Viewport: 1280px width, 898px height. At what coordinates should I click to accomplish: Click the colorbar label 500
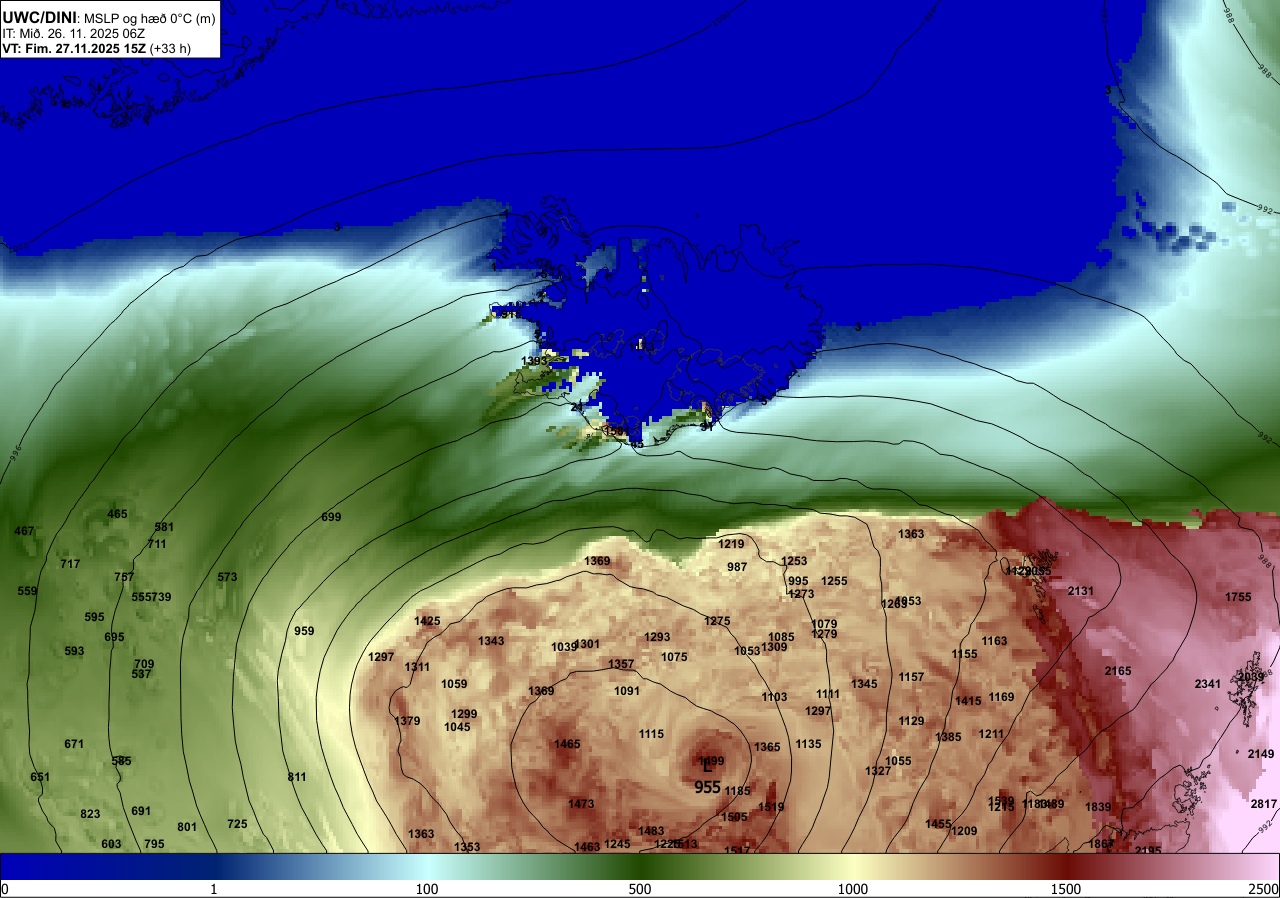click(640, 889)
